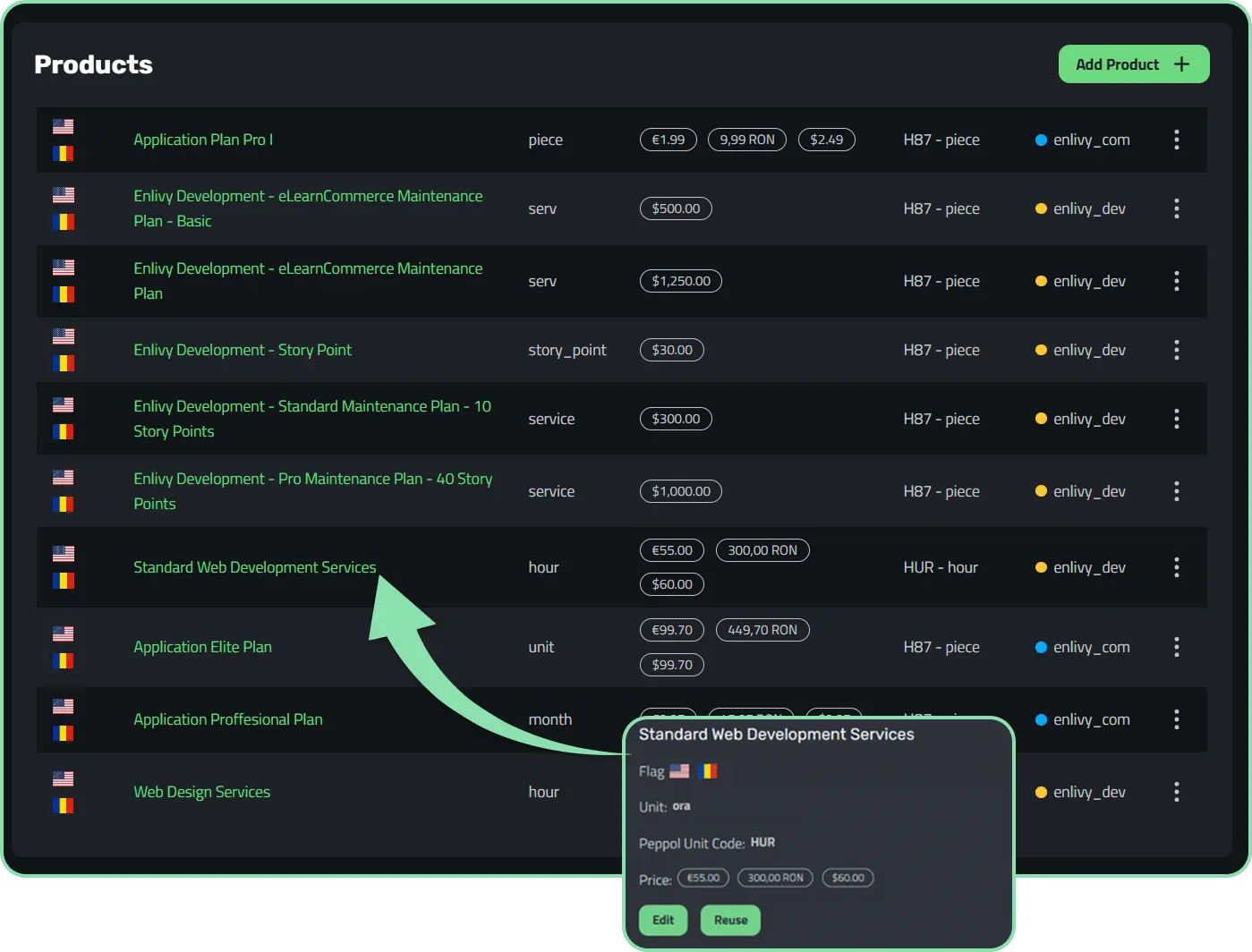Image resolution: width=1252 pixels, height=952 pixels.
Task: Click popup title Standard Web Development Services
Action: (x=776, y=735)
